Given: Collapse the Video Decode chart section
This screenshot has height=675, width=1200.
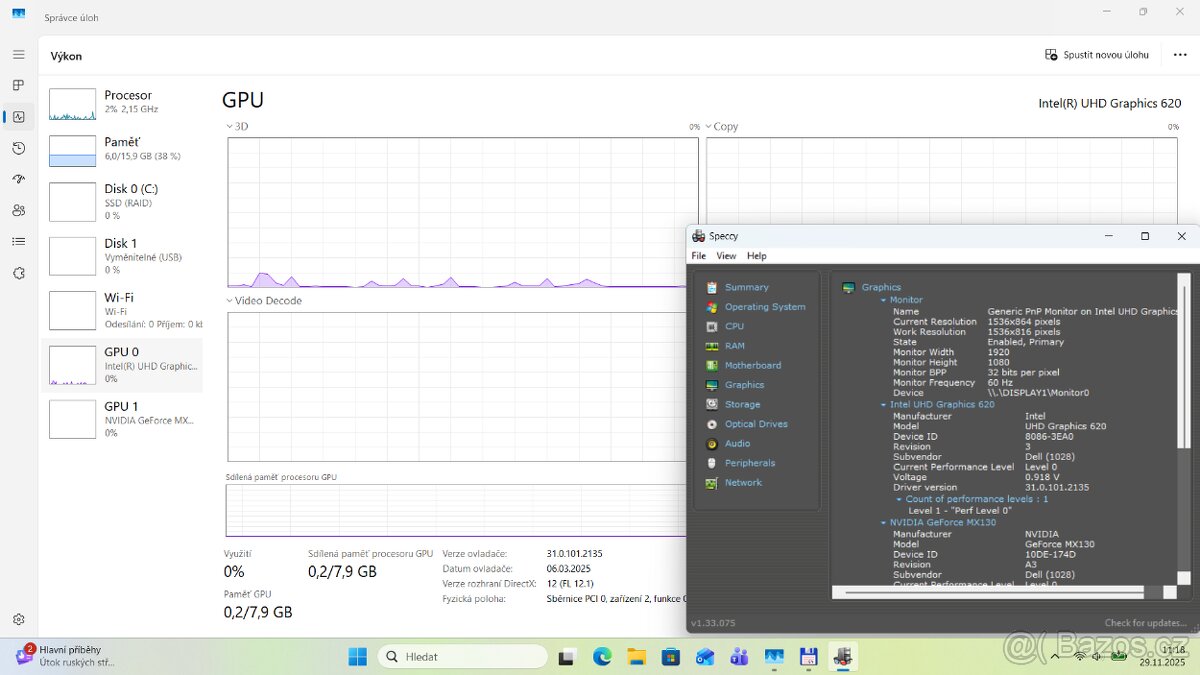Looking at the screenshot, I should [229, 300].
